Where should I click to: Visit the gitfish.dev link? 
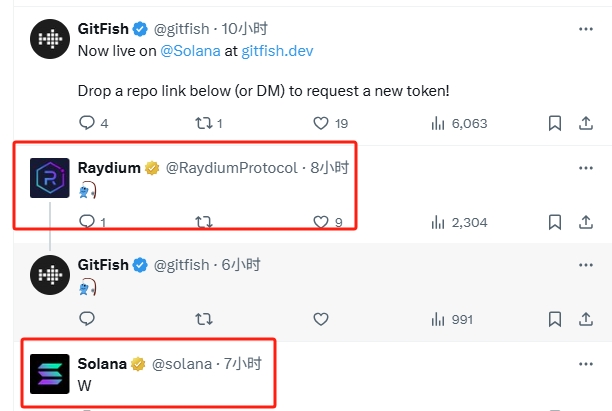tap(277, 51)
